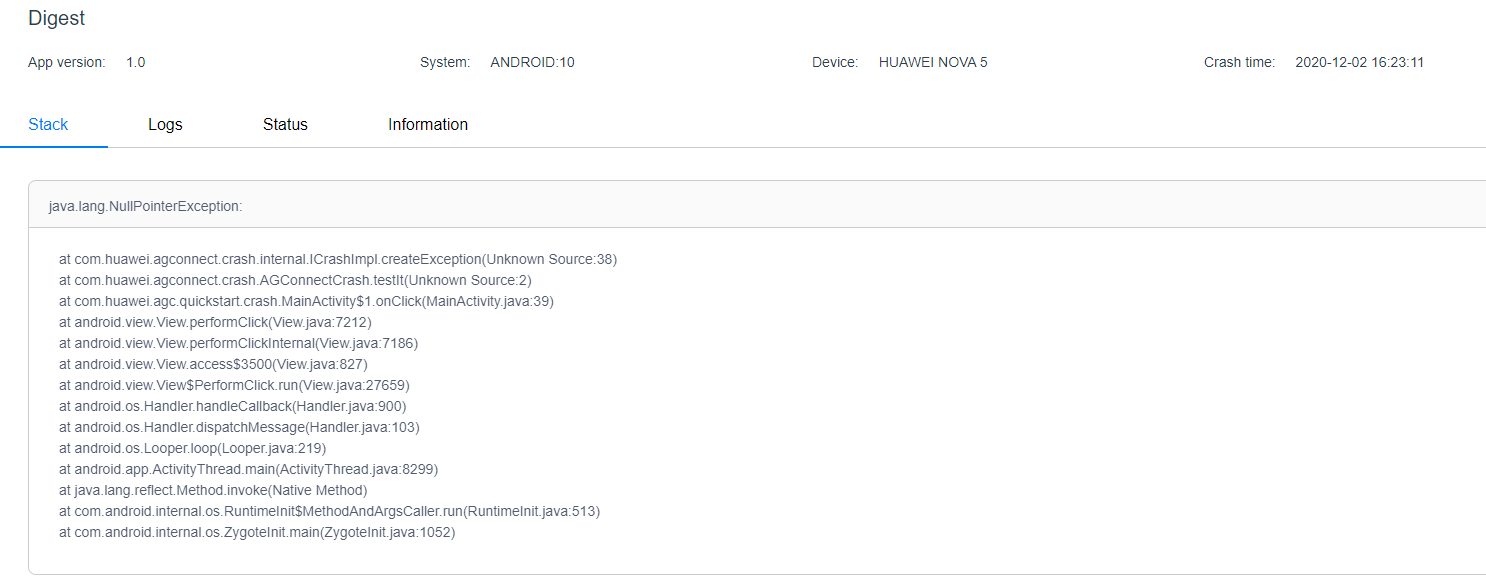Click the View.performClick(View.java:7212) line
Viewport: 1486px width, 583px height.
(x=215, y=322)
